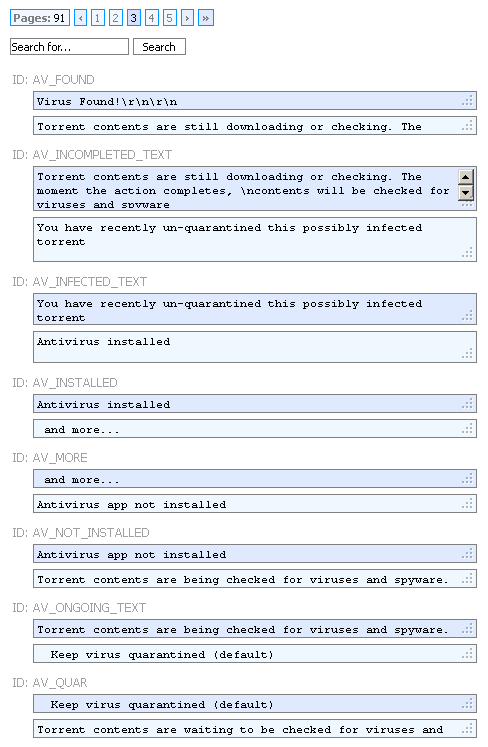Click resize handle of AV_MORE source field
This screenshot has height=747, width=488.
[x=468, y=478]
